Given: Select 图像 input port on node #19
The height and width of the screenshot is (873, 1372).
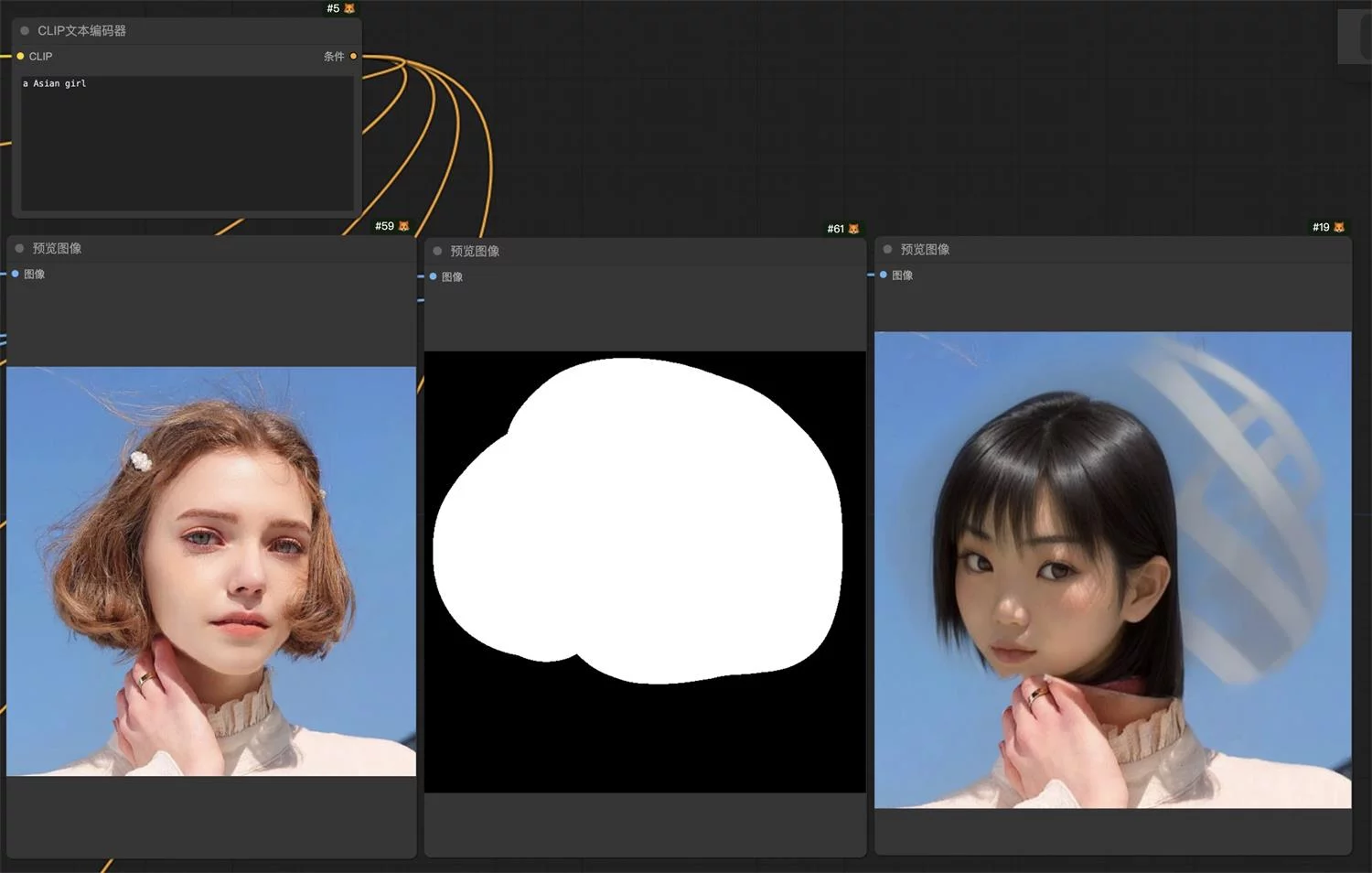Looking at the screenshot, I should pos(884,275).
